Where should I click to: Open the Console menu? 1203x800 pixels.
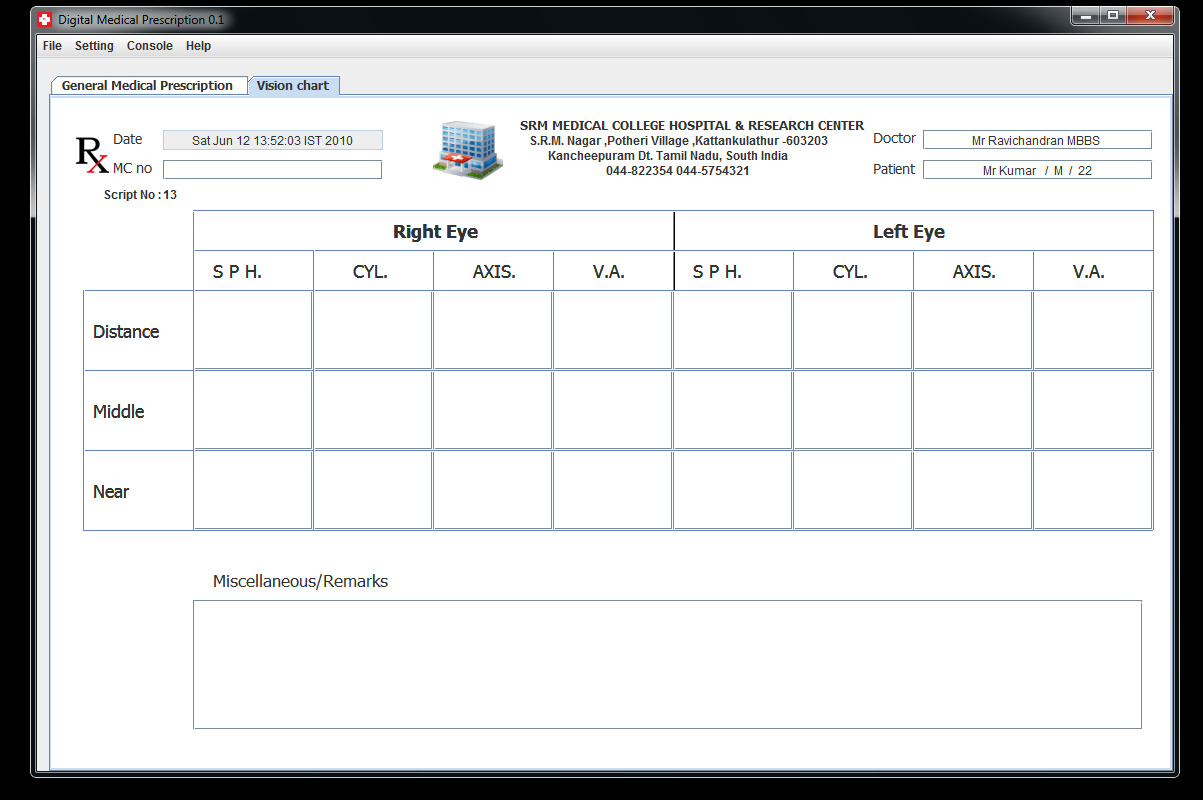[149, 46]
